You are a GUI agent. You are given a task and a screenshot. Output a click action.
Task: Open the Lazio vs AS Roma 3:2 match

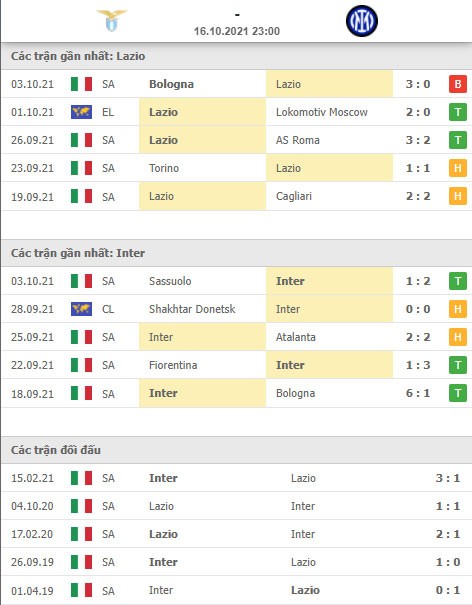pyautogui.click(x=236, y=140)
